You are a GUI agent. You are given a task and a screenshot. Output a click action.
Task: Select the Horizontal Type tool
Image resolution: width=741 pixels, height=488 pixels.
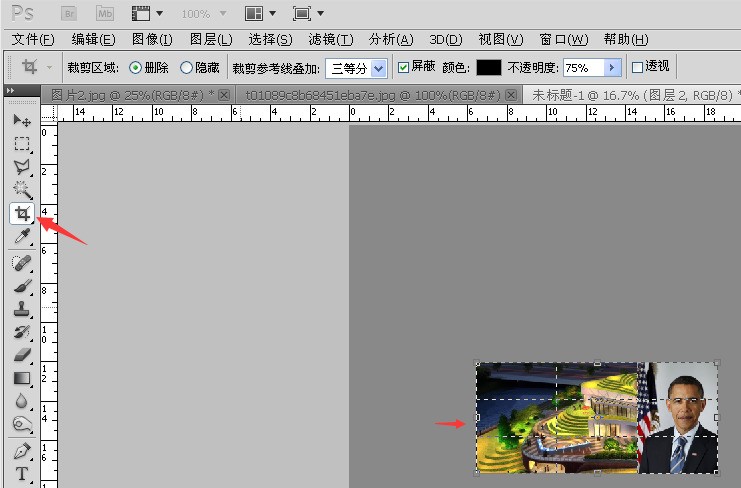22,474
